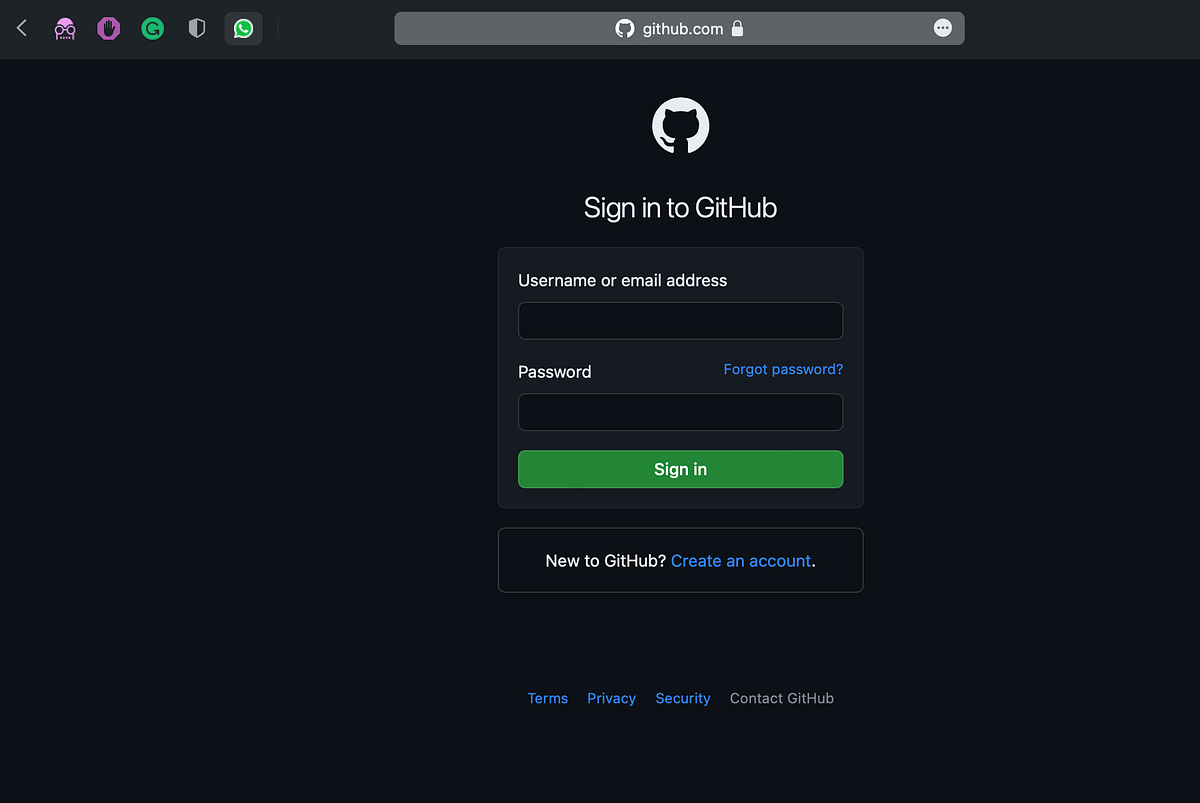Open the WhatsApp extension icon
Viewport: 1200px width, 803px height.
pyautogui.click(x=242, y=28)
